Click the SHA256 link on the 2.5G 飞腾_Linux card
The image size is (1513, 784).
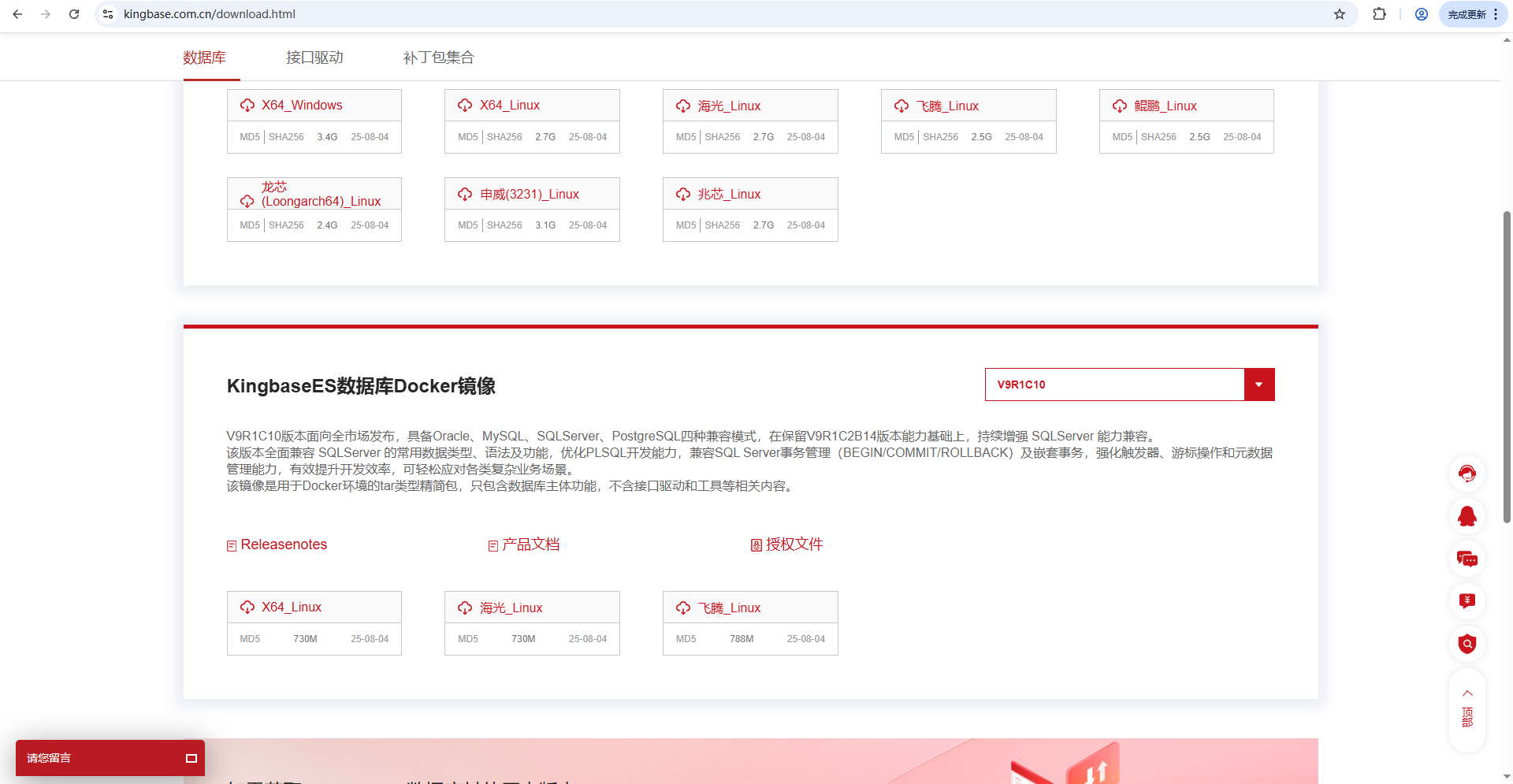941,137
